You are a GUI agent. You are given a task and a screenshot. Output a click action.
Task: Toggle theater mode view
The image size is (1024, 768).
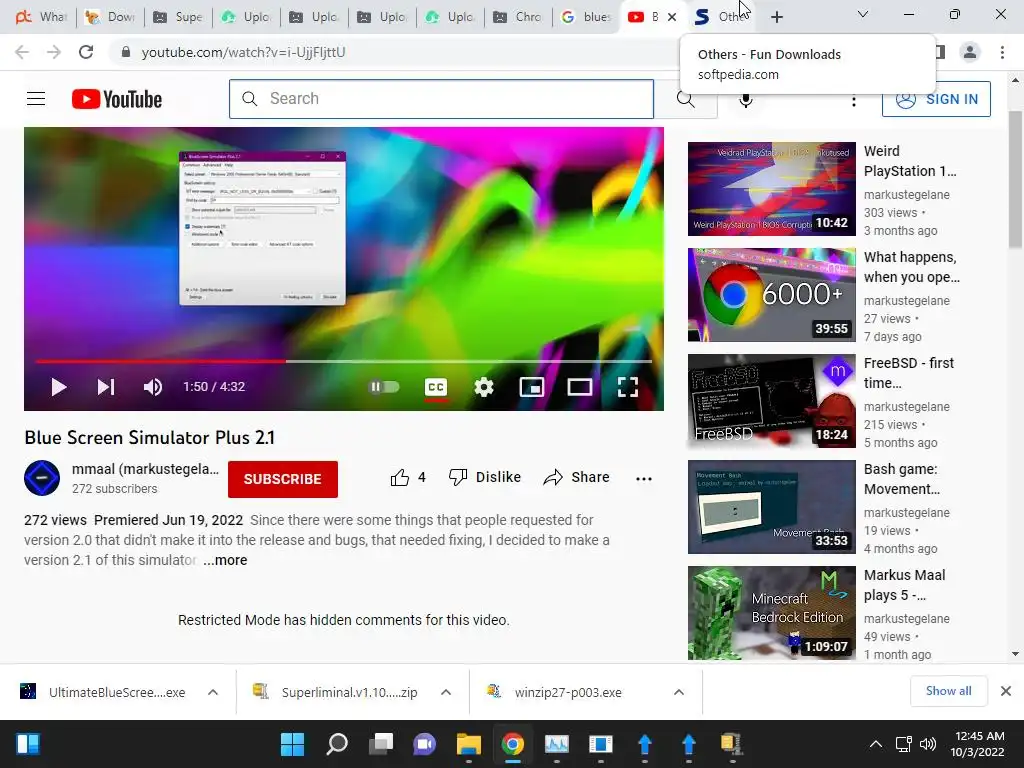pyautogui.click(x=579, y=387)
